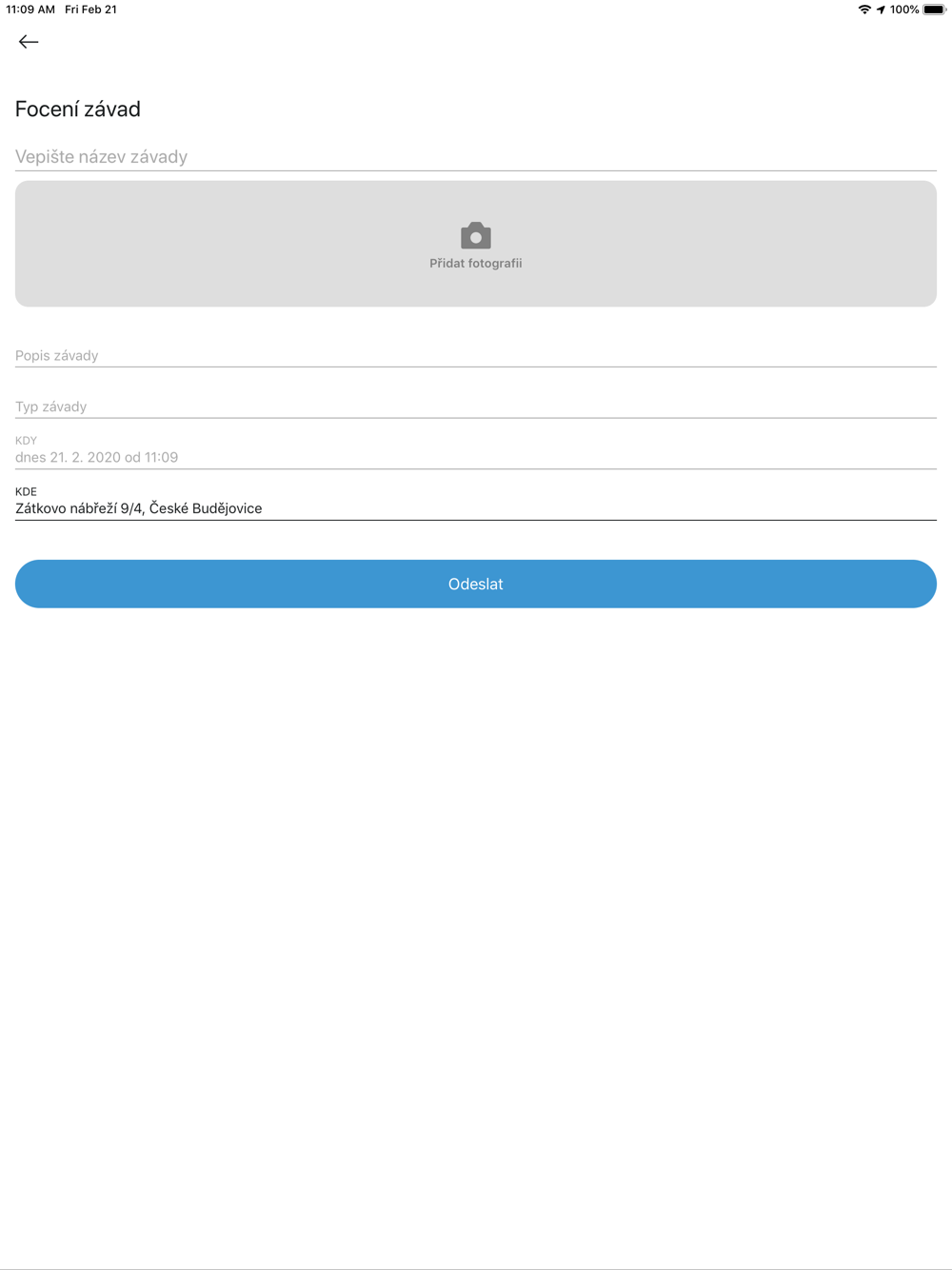Click the 'Přidat fotografii' label
The width and height of the screenshot is (952, 1270).
tap(476, 264)
